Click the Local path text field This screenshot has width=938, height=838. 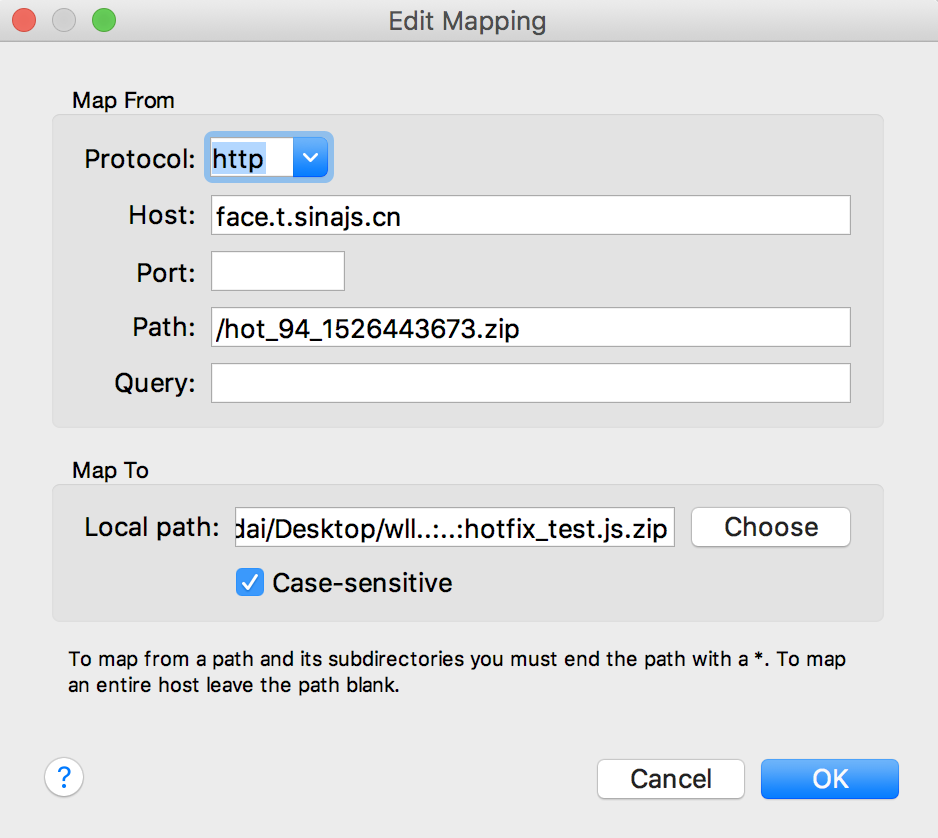click(x=454, y=528)
